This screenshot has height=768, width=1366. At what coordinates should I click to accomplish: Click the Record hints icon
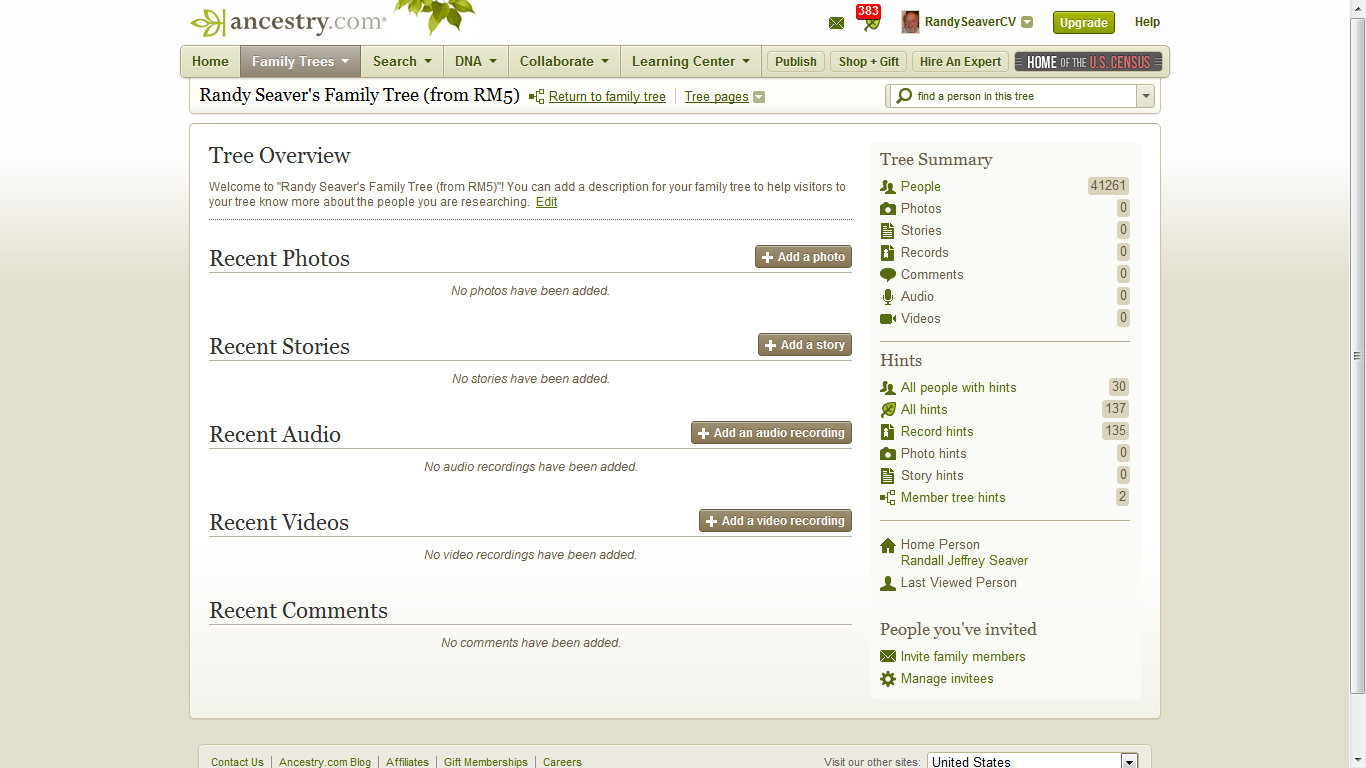pos(888,432)
